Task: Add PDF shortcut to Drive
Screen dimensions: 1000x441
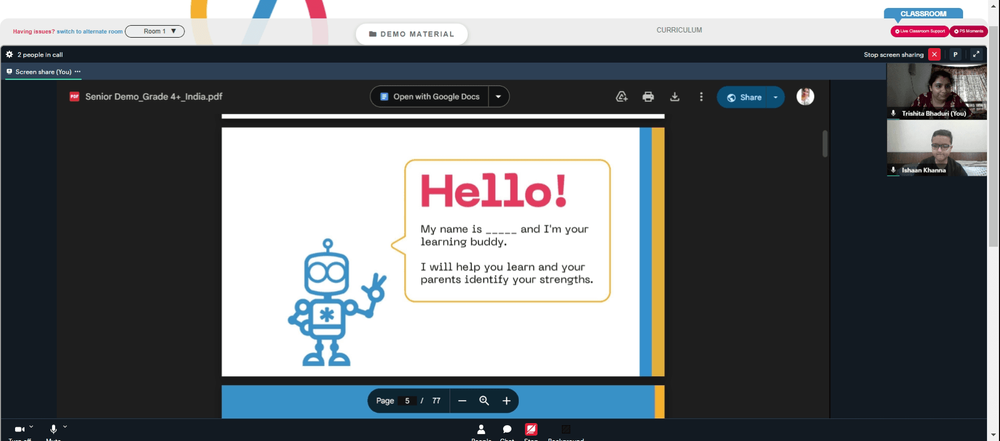Action: click(622, 97)
